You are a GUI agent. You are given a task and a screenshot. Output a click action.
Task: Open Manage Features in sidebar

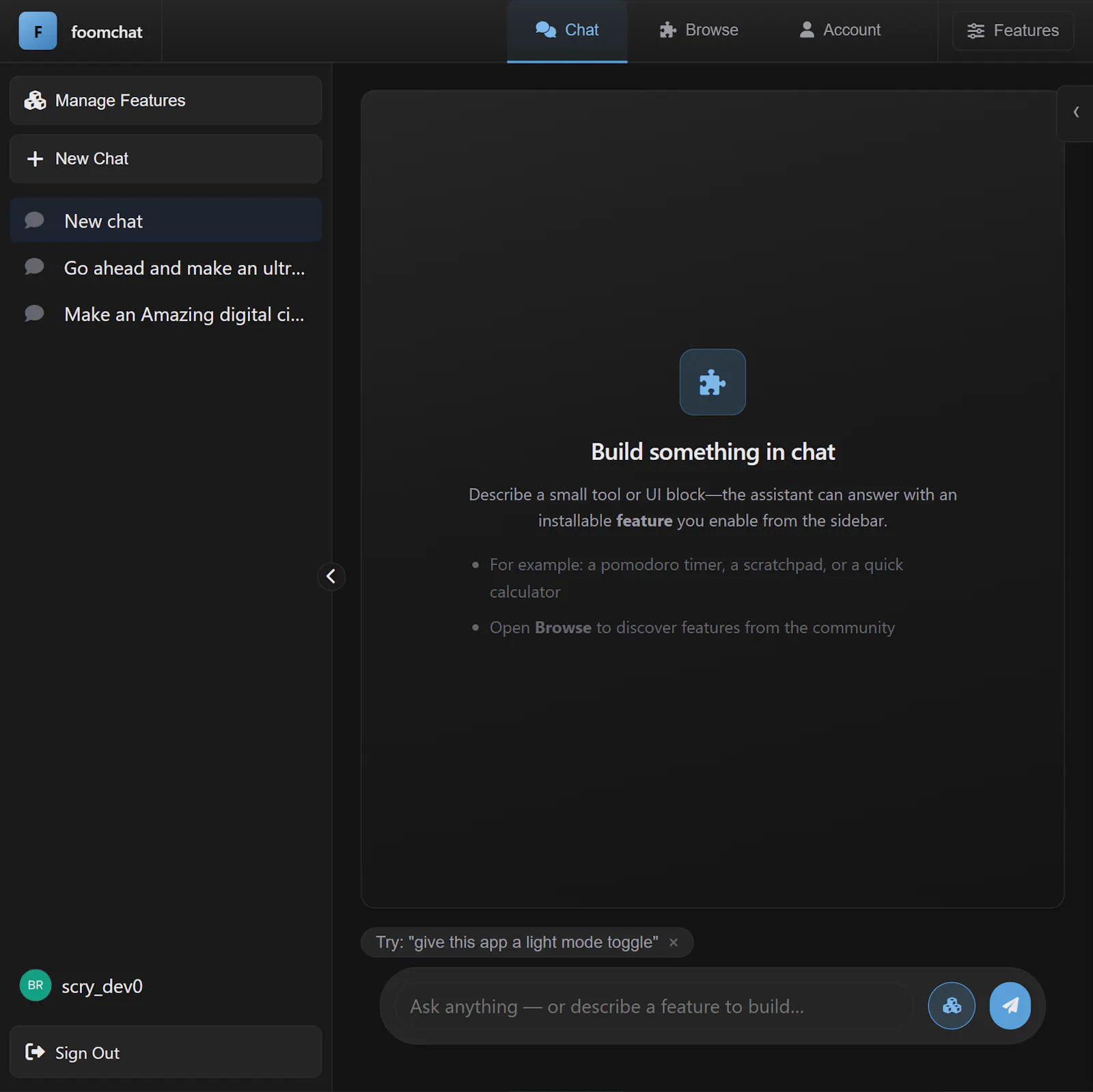click(x=166, y=100)
